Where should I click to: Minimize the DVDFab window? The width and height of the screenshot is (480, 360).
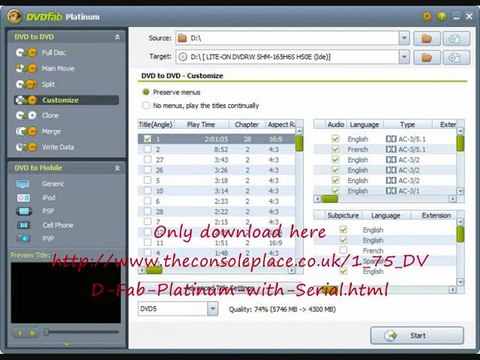coord(456,16)
